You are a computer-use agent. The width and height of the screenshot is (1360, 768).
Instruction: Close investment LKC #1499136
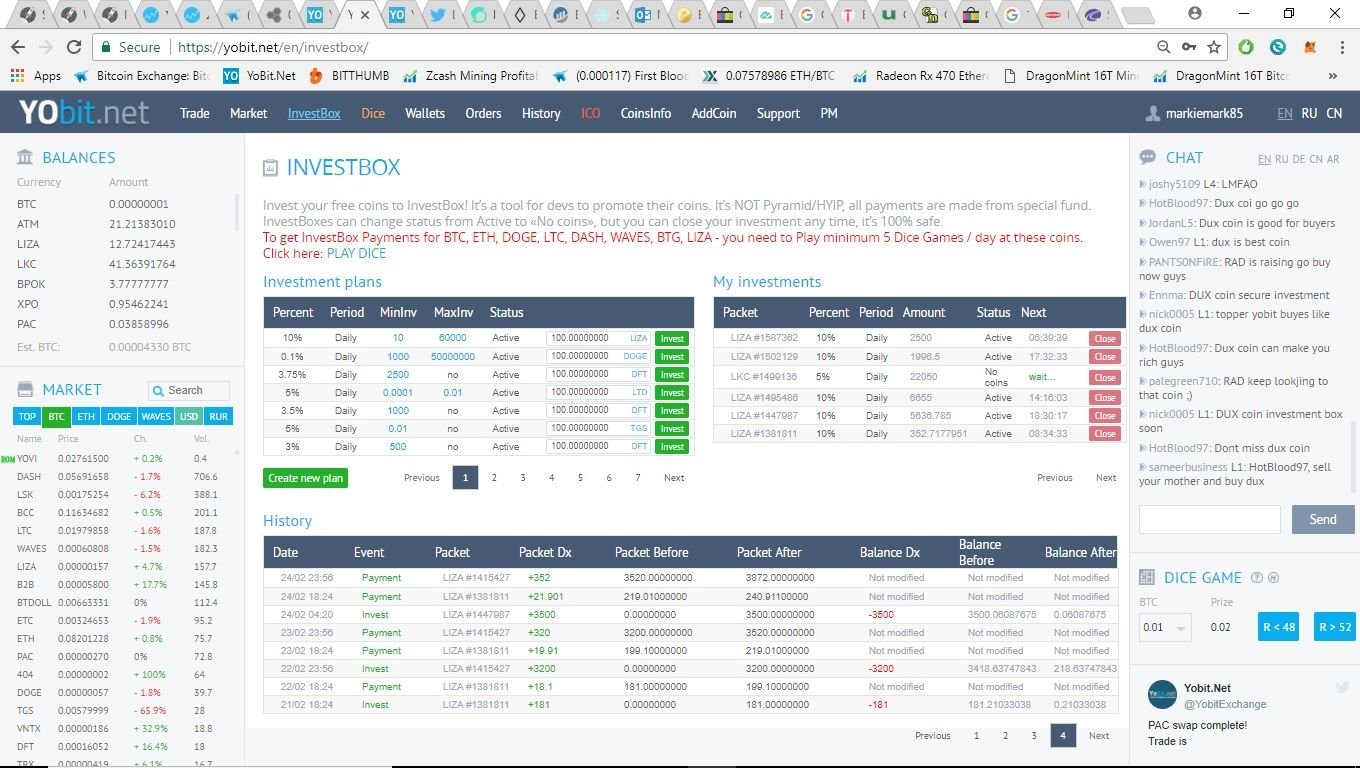tap(1104, 377)
